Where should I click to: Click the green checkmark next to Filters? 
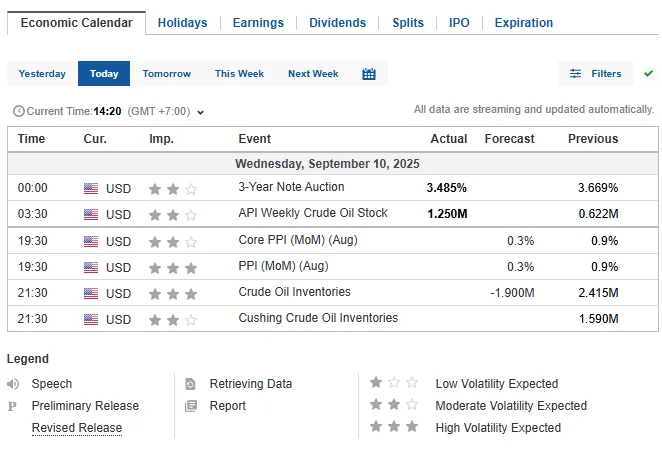(648, 73)
